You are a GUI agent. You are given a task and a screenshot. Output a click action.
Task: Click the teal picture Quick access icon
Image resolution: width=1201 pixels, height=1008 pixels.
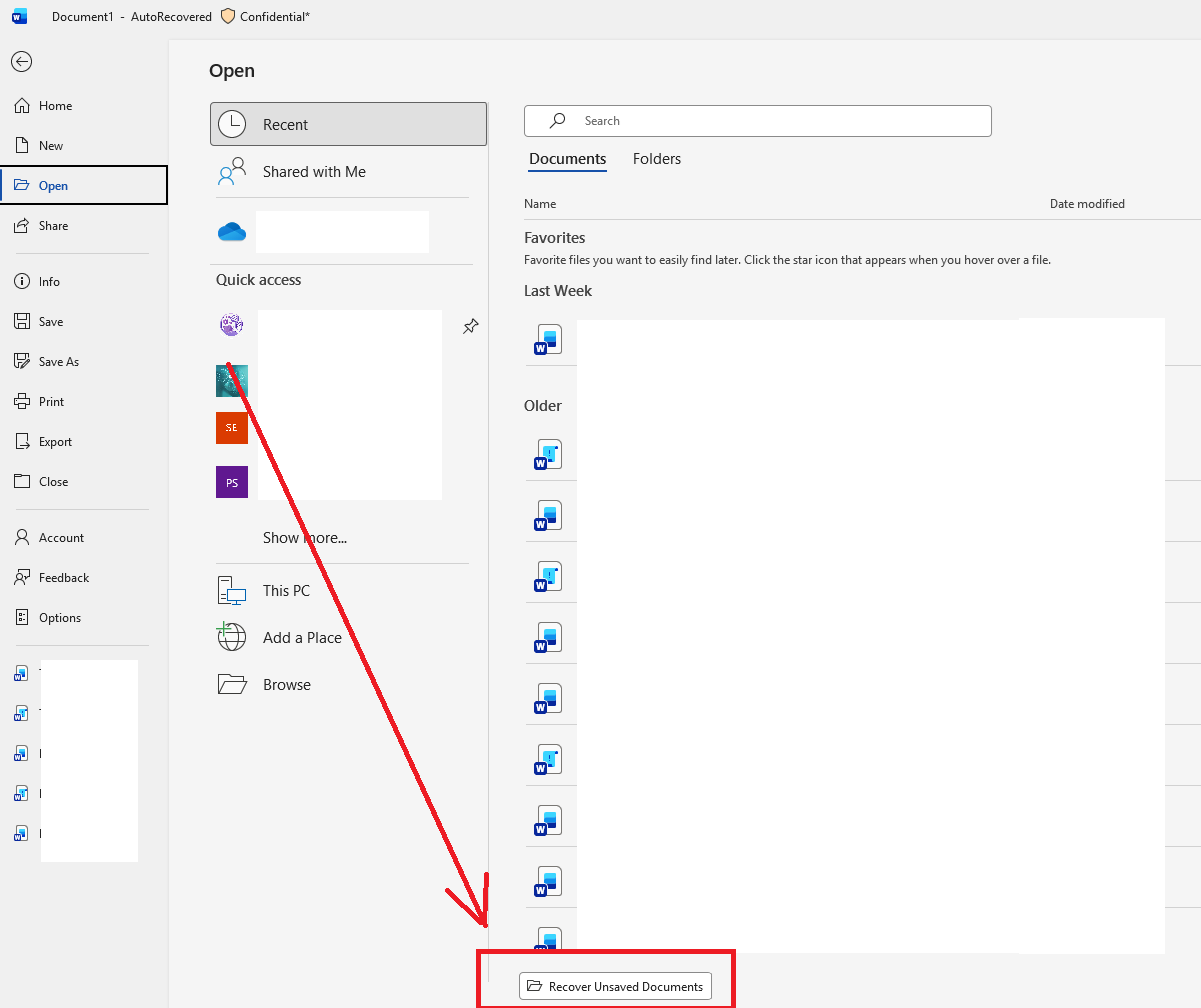click(232, 380)
